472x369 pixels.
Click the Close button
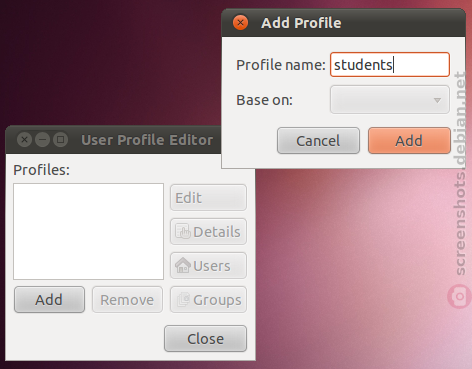[x=205, y=338]
